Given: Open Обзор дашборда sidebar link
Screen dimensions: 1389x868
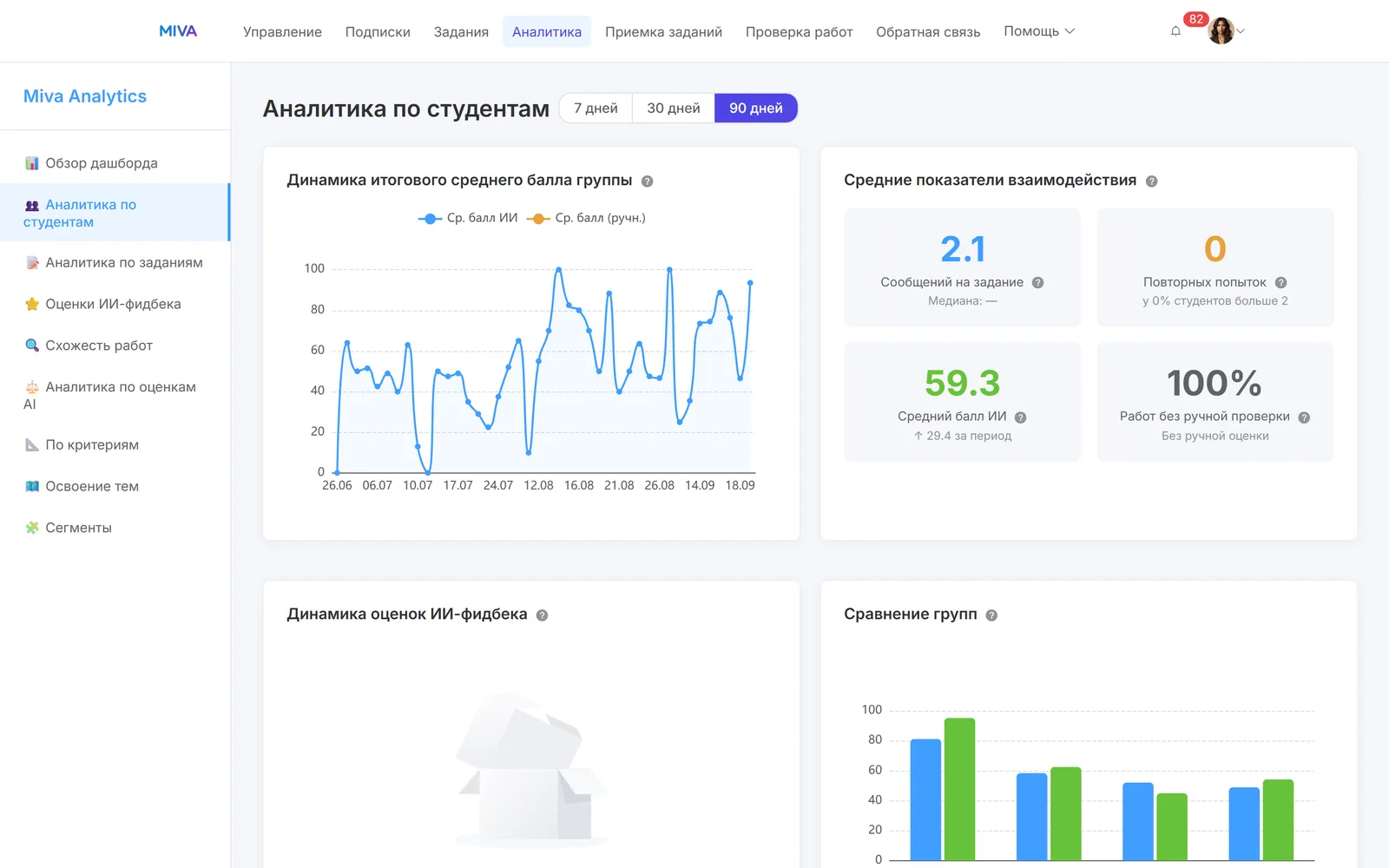Looking at the screenshot, I should click(115, 163).
